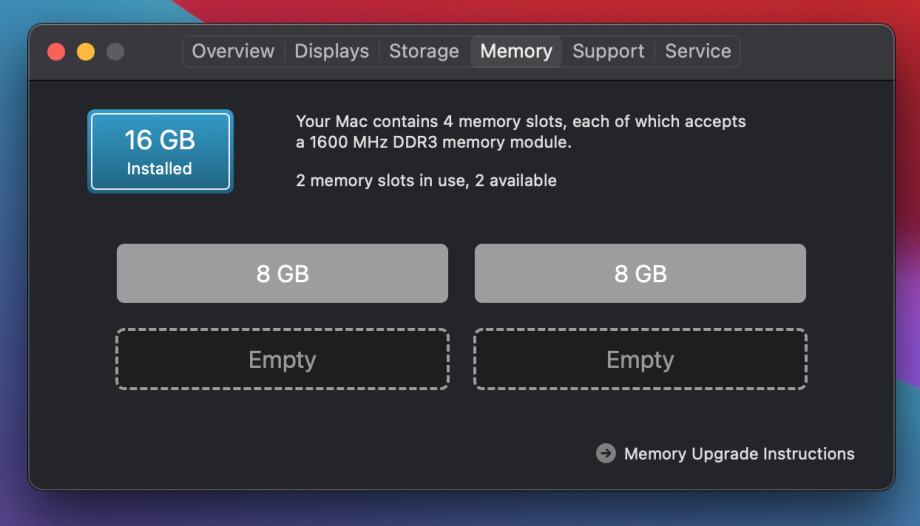Close the About This Mac window
This screenshot has width=920, height=526.
point(56,51)
